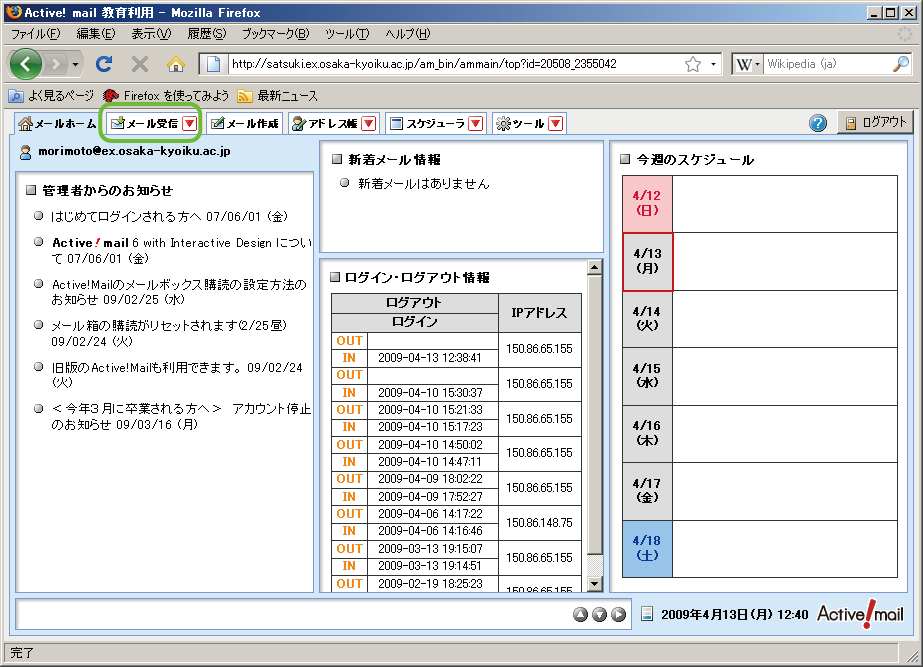Click the Firefox back arrow button
This screenshot has width=923, height=667.
27,64
